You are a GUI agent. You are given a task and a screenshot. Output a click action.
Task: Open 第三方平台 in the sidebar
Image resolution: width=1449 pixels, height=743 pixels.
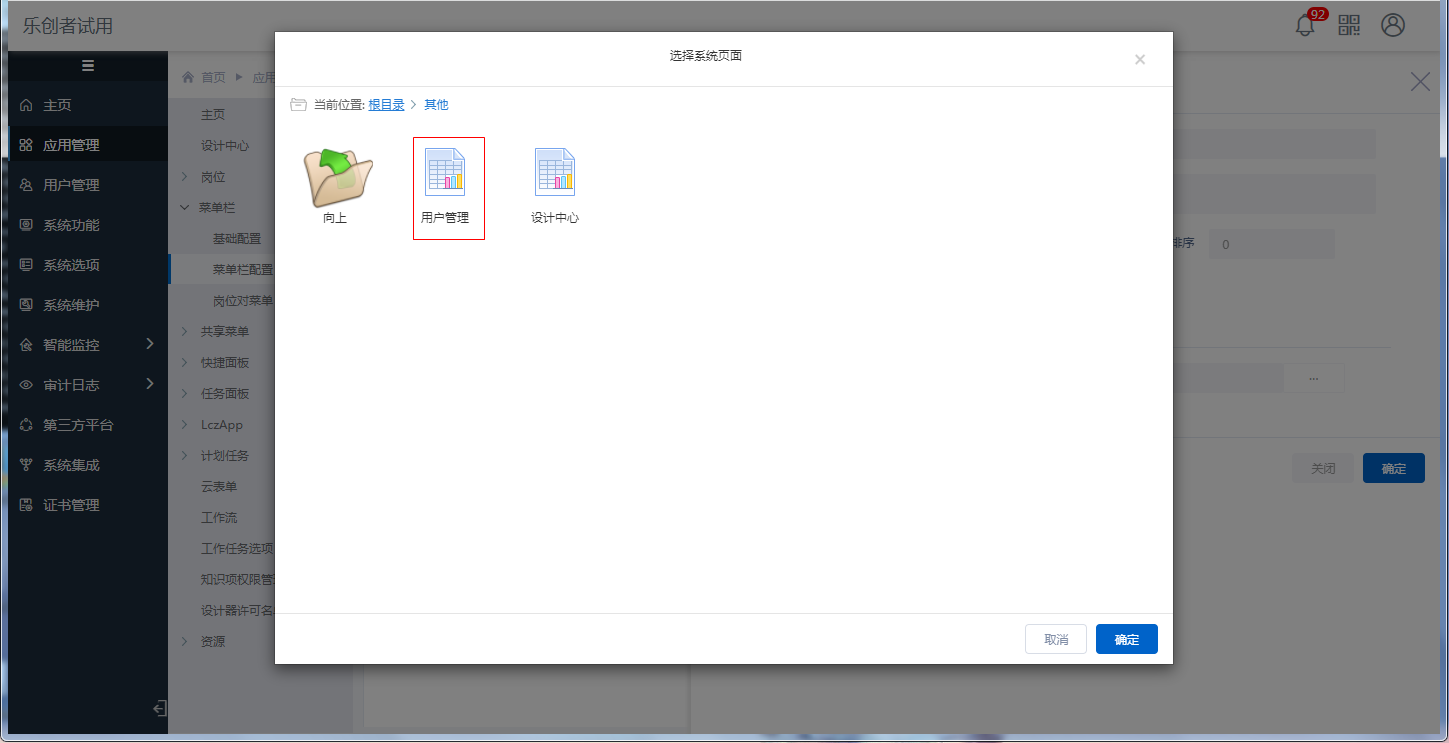pos(78,425)
